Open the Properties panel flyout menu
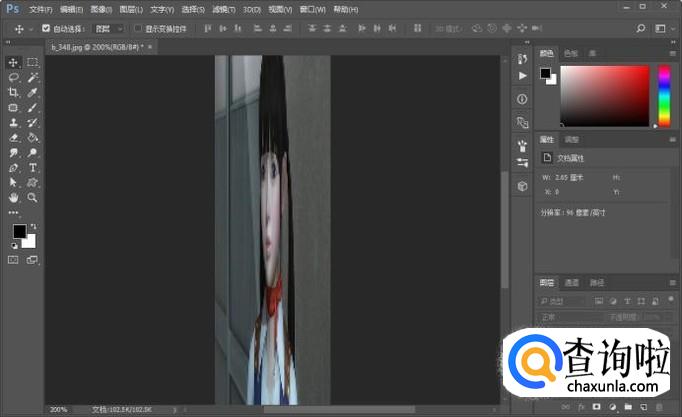This screenshot has width=682, height=417. (x=672, y=140)
